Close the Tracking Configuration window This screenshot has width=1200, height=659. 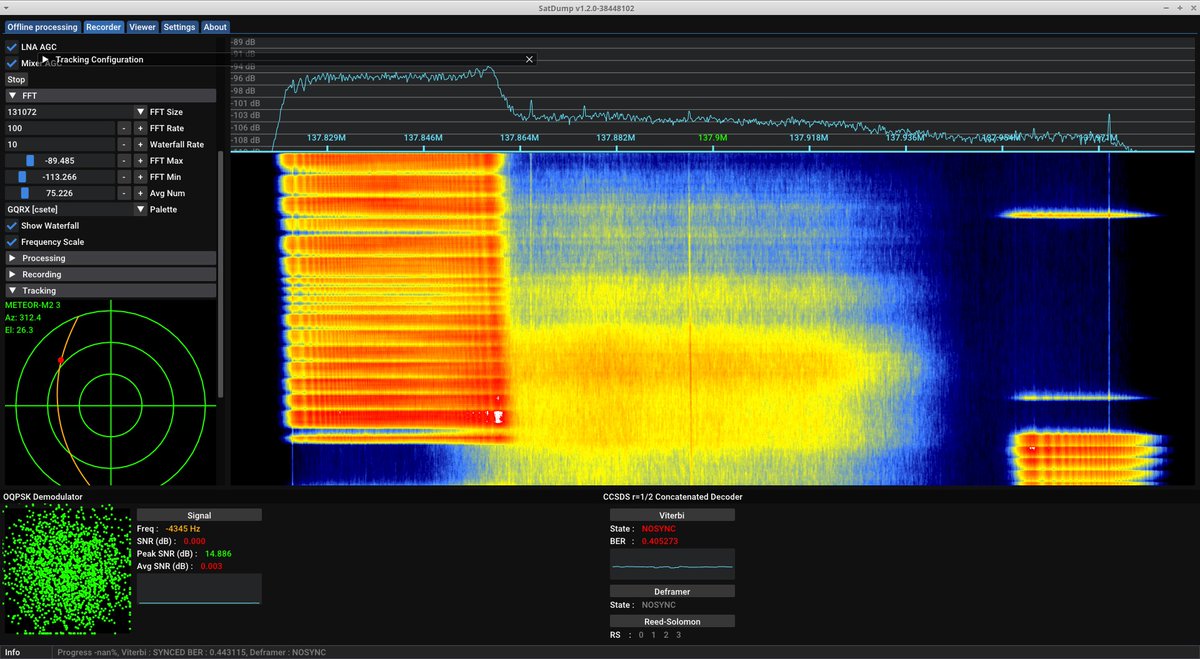pyautogui.click(x=529, y=60)
